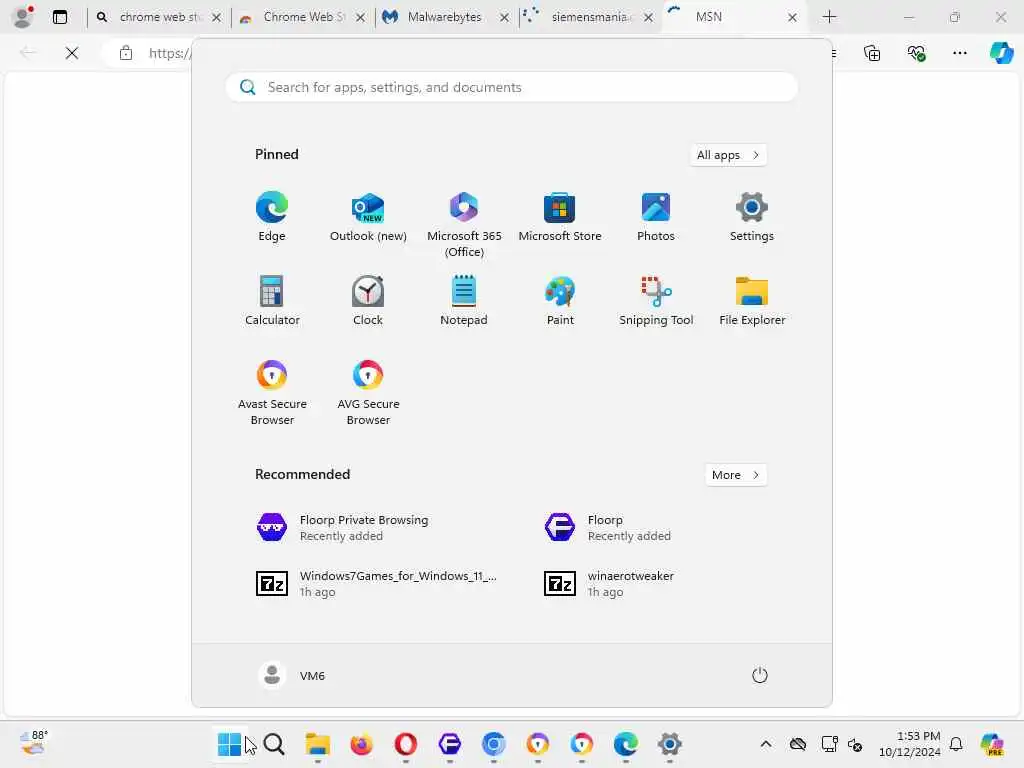Launch the Photos app
The image size is (1024, 768).
pos(656,217)
